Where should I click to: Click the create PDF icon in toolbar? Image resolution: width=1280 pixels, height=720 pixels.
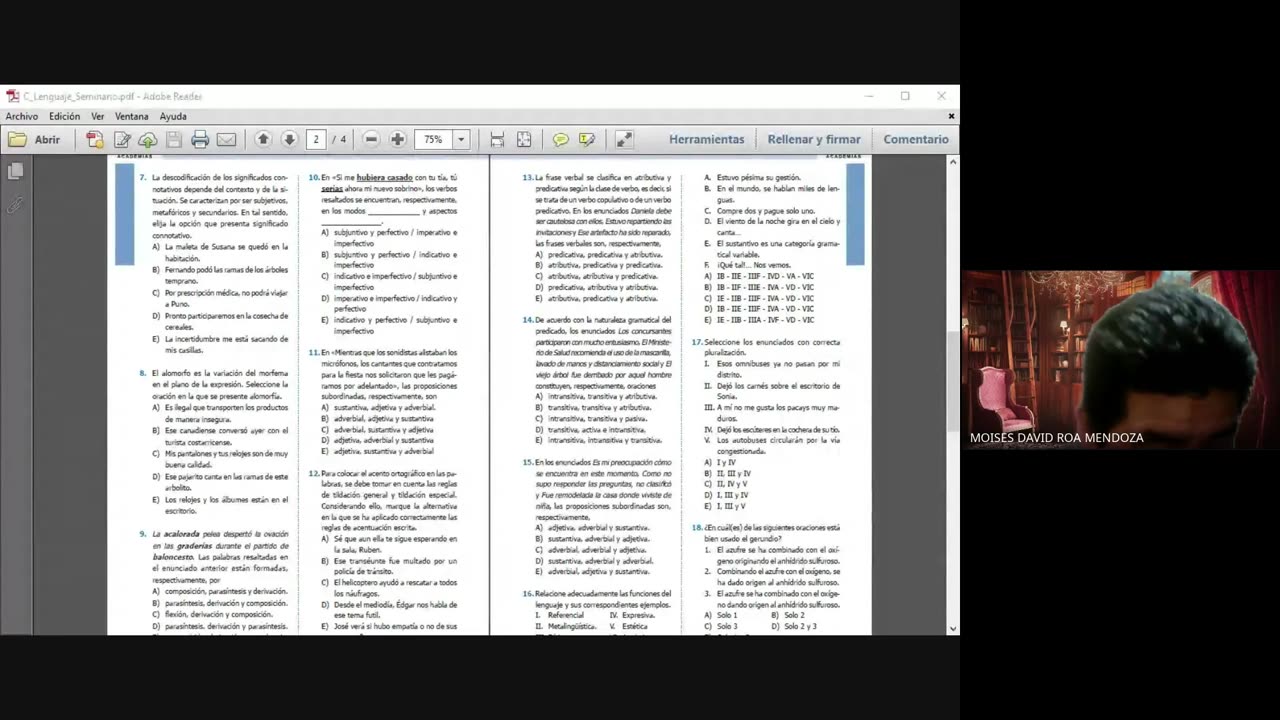click(x=95, y=140)
